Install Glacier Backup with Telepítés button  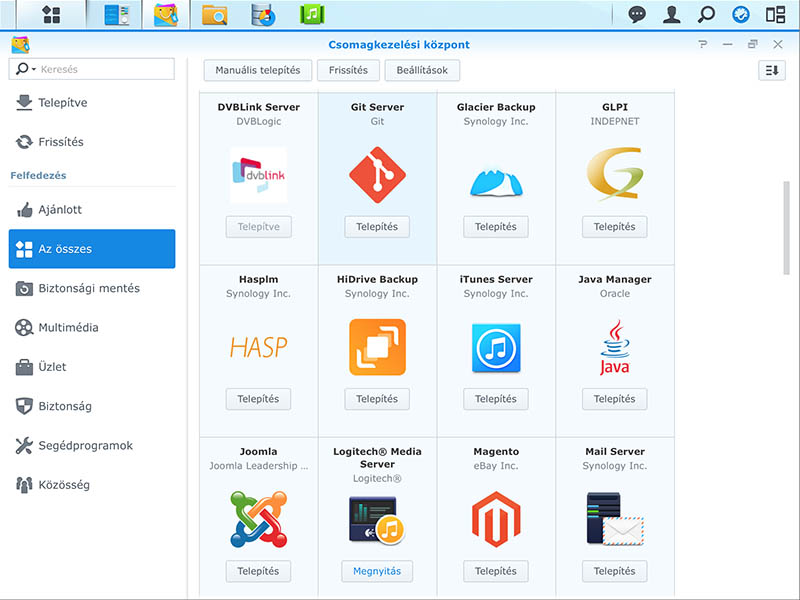point(495,227)
